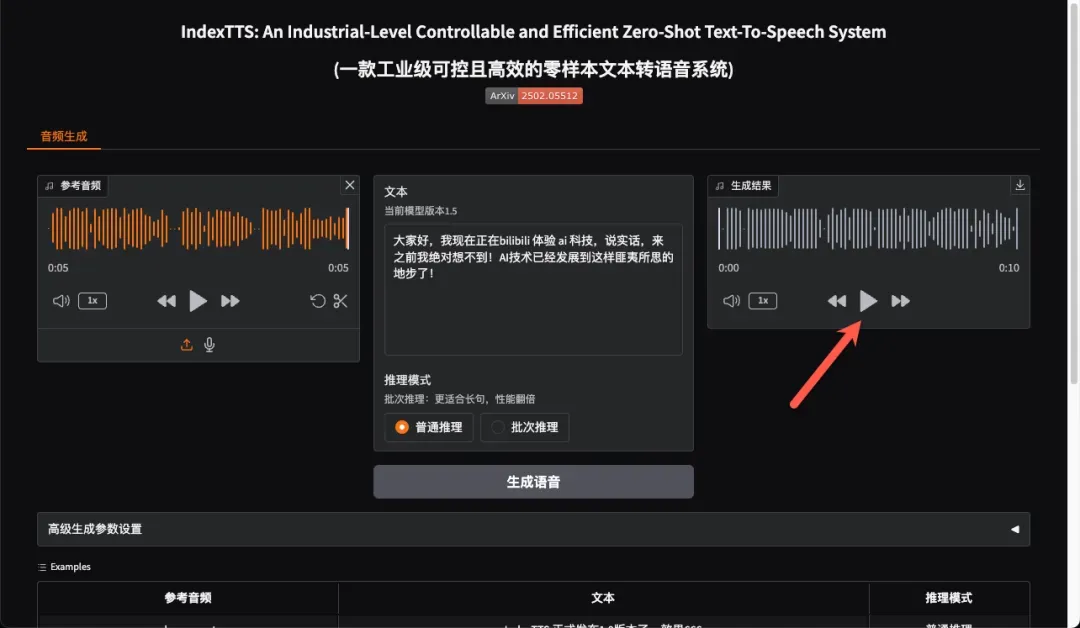Play the generated audio result

[868, 300]
